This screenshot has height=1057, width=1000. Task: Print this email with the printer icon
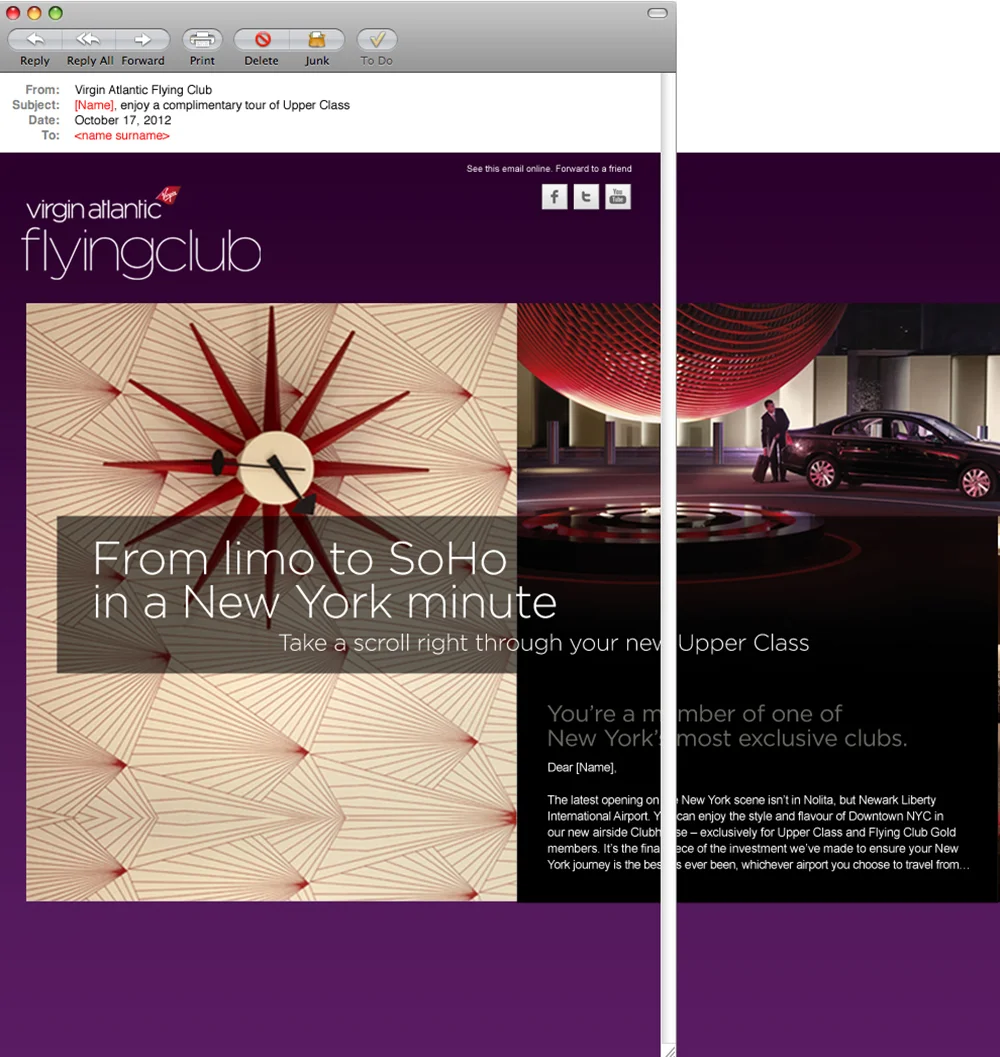tap(202, 40)
